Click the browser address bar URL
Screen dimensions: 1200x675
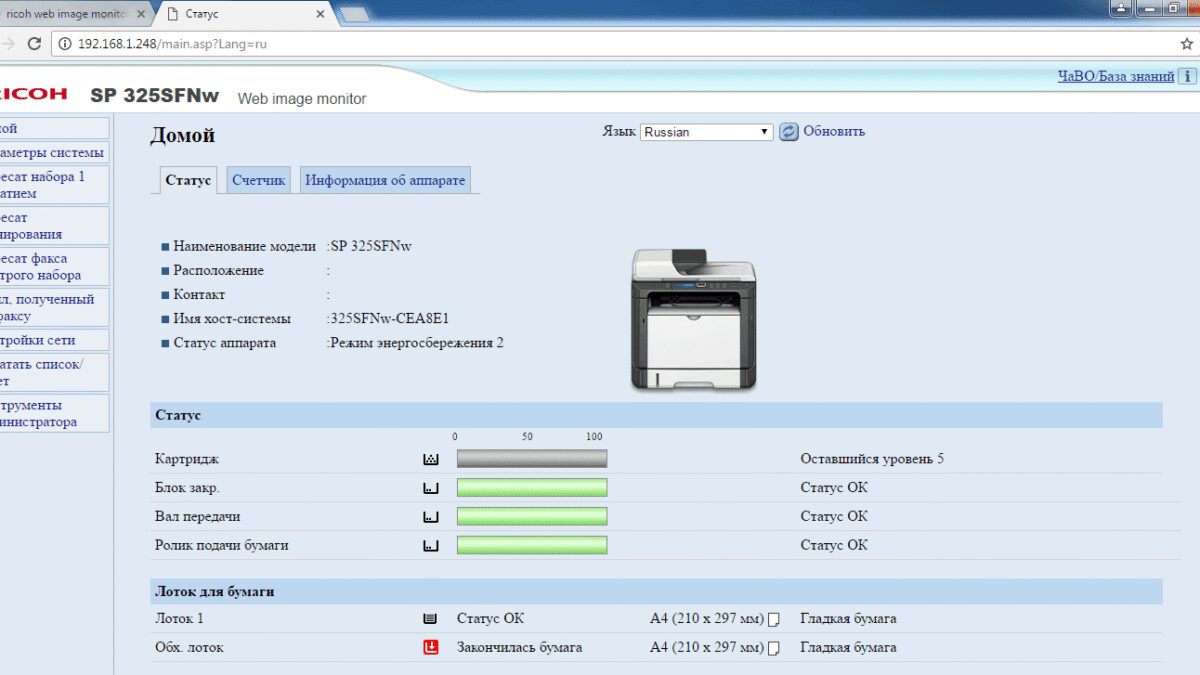pos(172,44)
